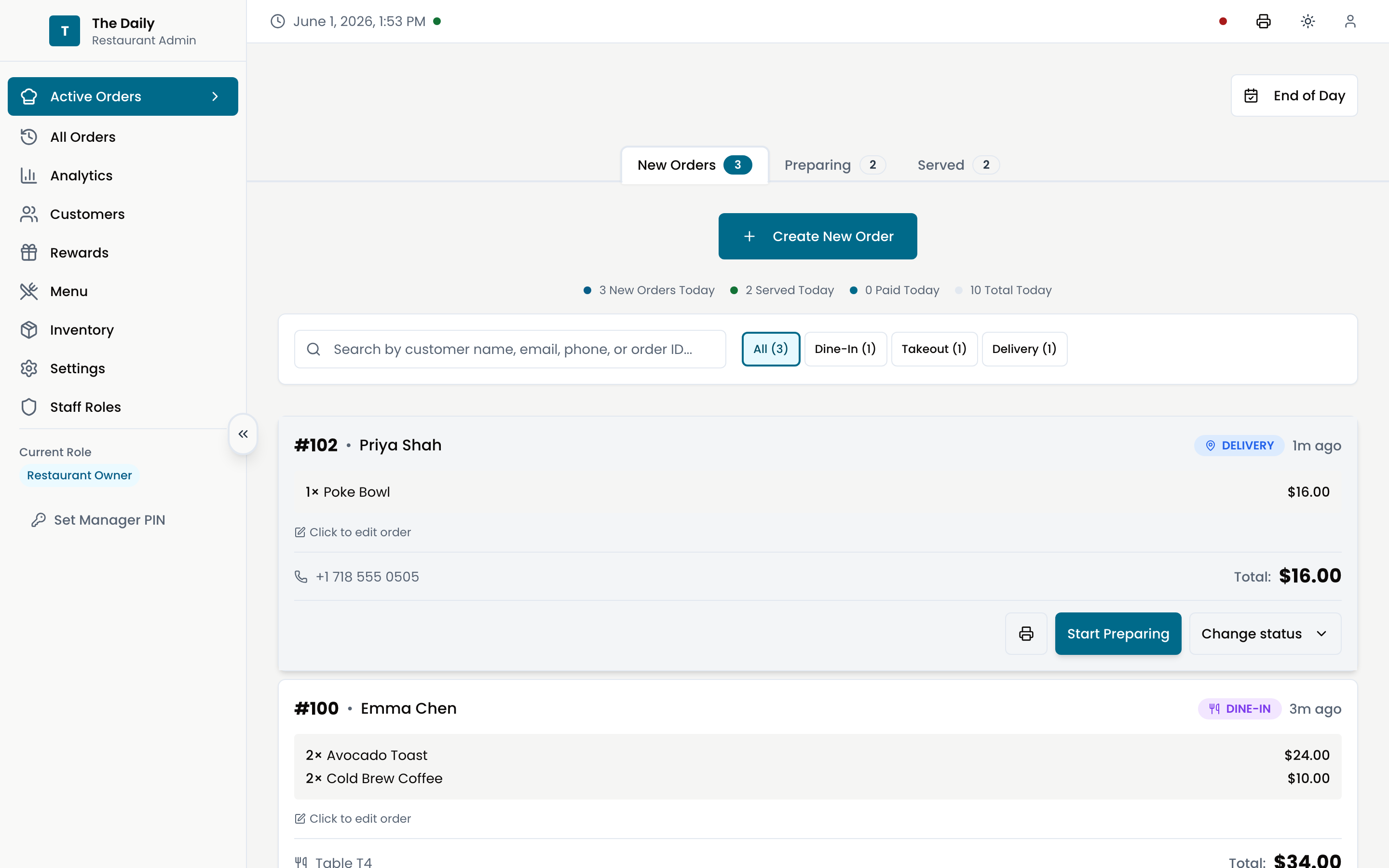Viewport: 1389px width, 868px height.
Task: Open Staff Roles page
Action: coord(123,407)
